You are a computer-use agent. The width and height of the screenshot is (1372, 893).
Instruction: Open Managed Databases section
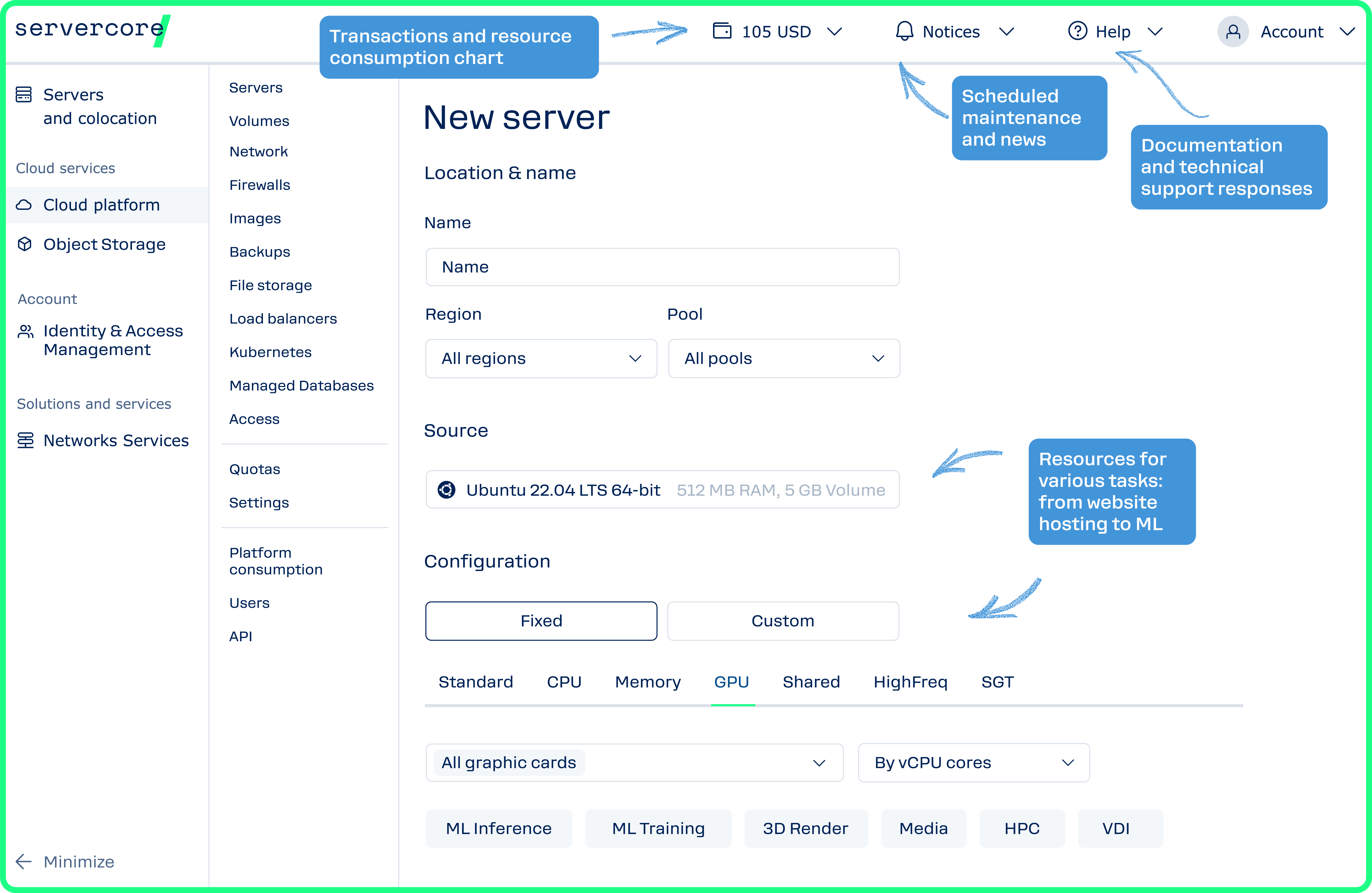coord(301,386)
